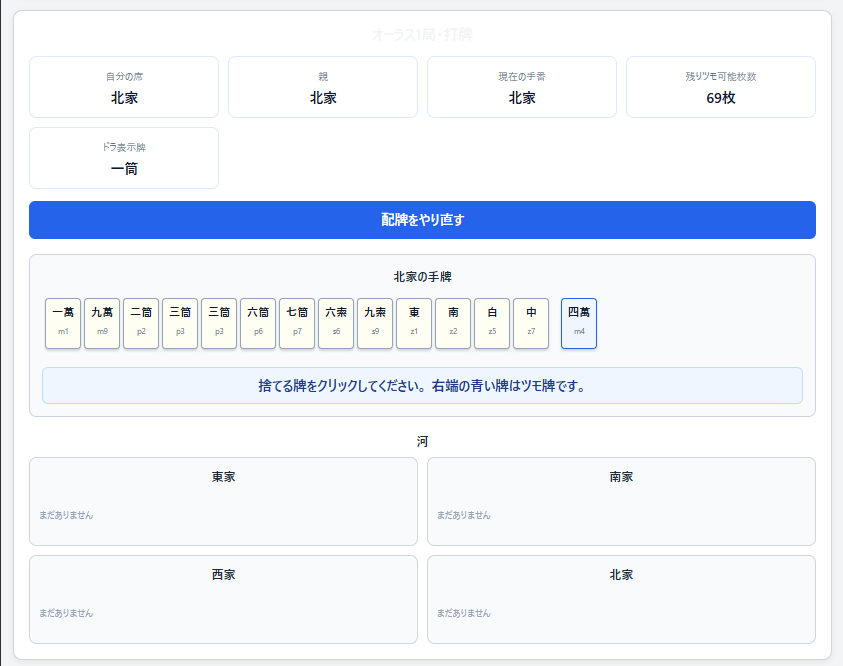Discard the drawn 四萬 (m4) tile
The width and height of the screenshot is (843, 666).
click(x=579, y=324)
